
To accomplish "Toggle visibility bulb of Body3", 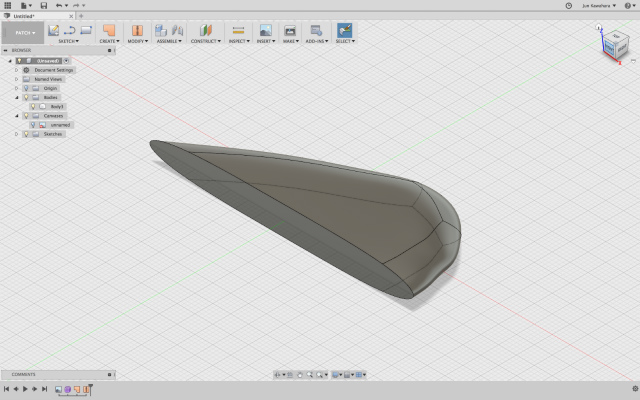I will [33, 107].
